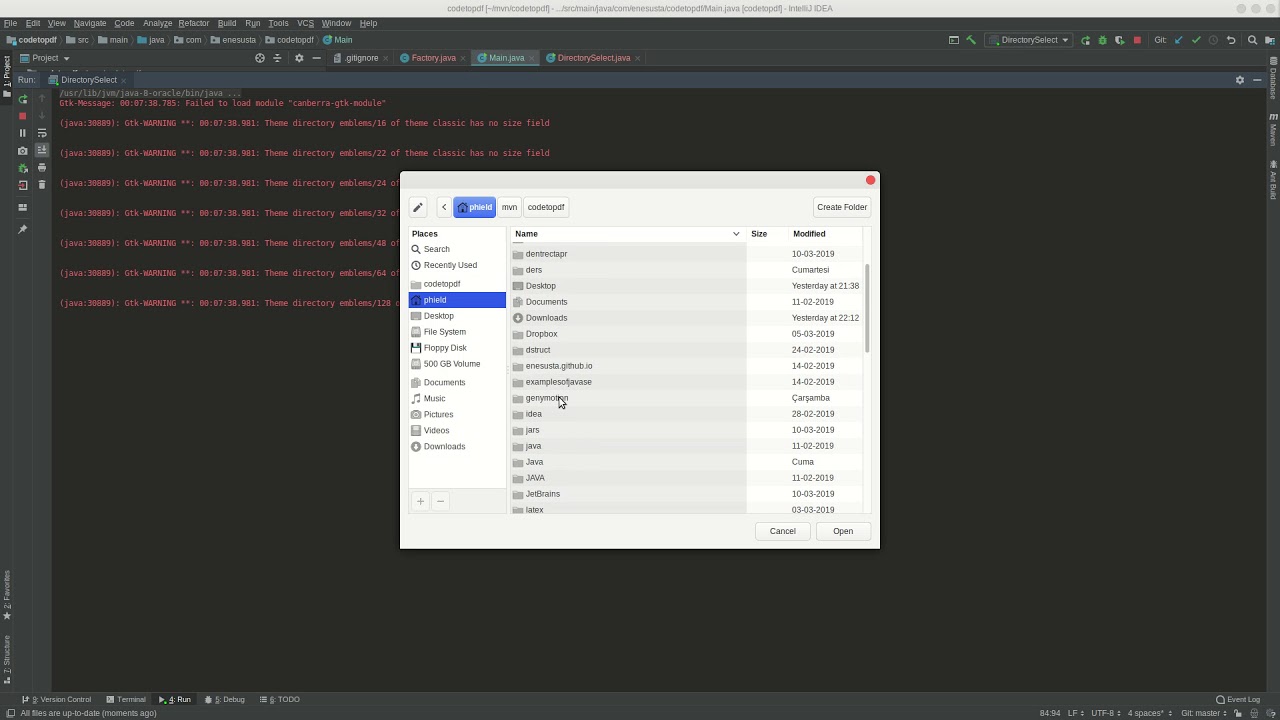
Task: Click the pencil type-location icon in file dialog
Action: click(x=418, y=207)
